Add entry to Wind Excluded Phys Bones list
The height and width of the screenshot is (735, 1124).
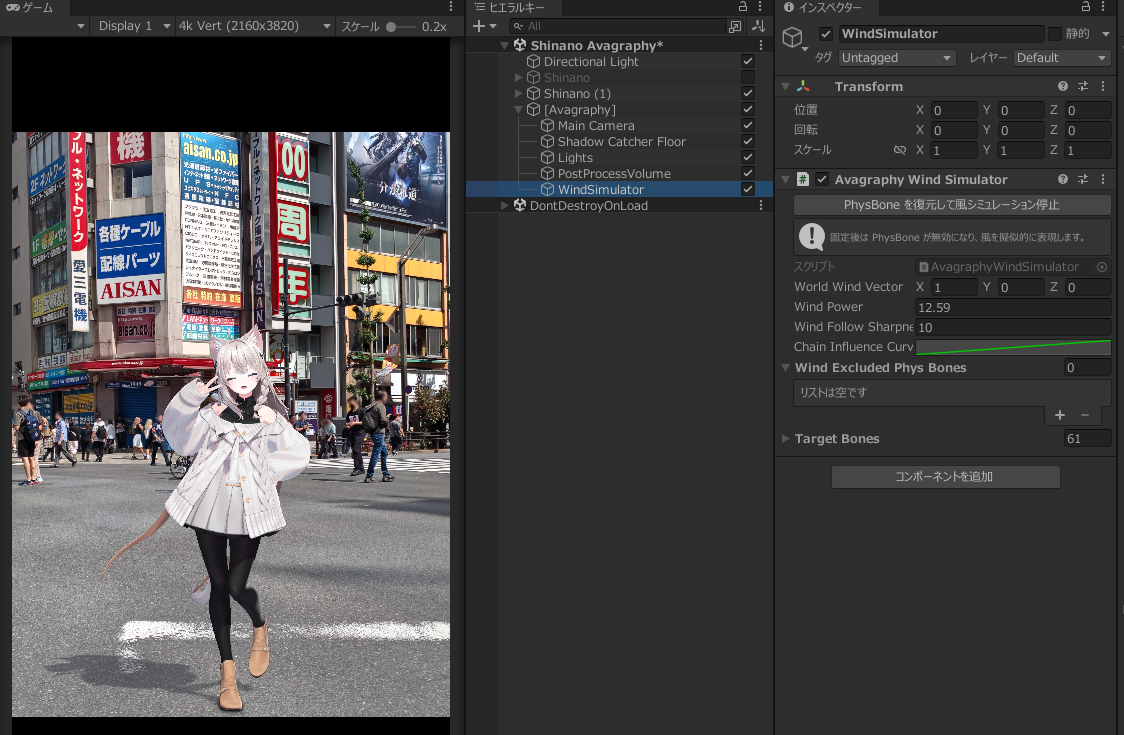click(x=1060, y=415)
